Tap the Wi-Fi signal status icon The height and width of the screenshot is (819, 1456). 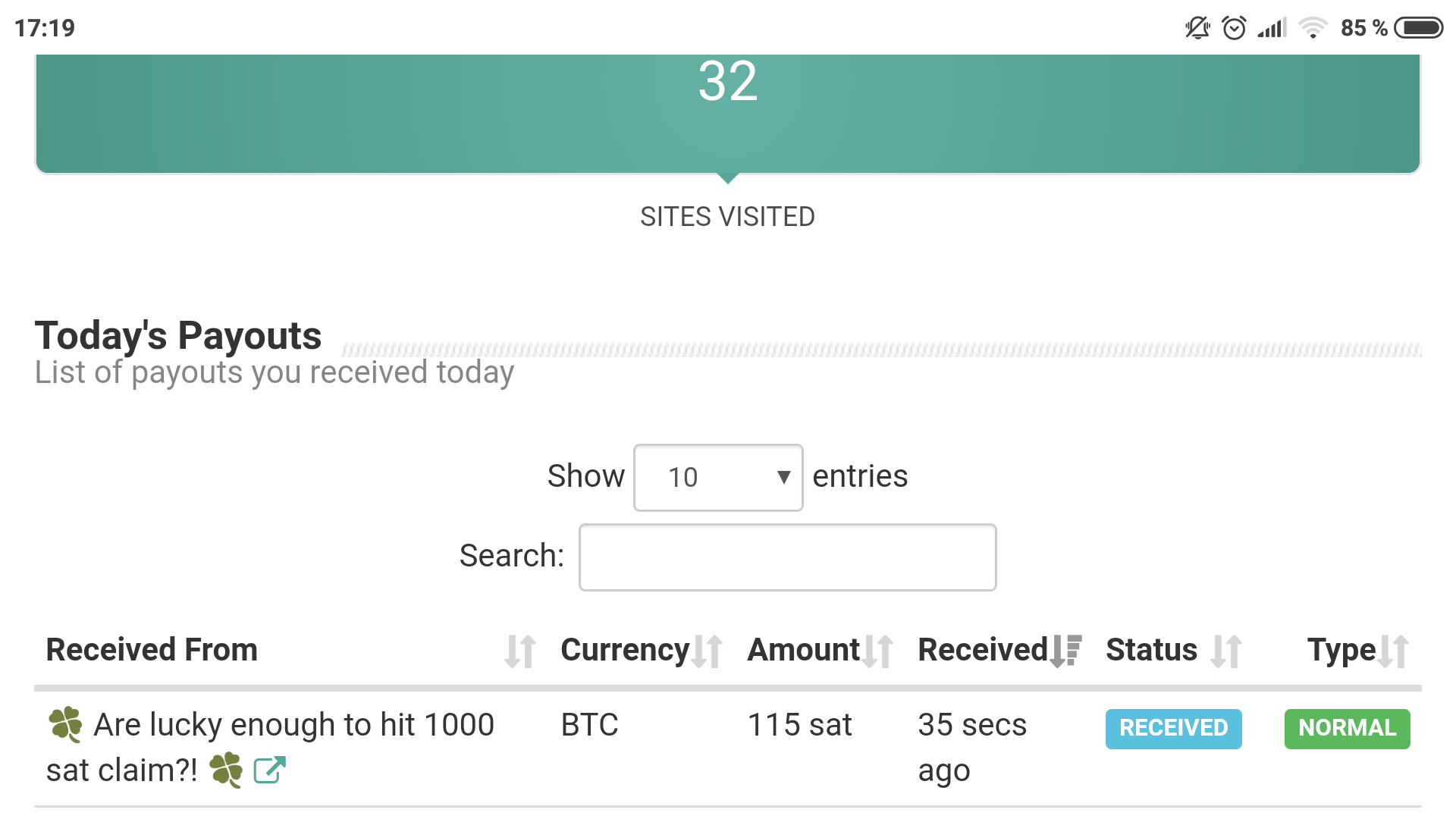coord(1312,28)
